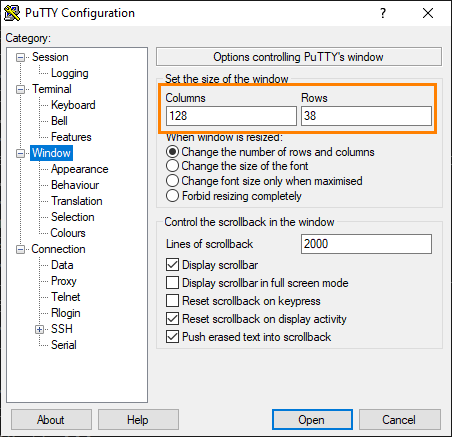
Task: Click the Lines of scrollback field
Action: pos(366,244)
